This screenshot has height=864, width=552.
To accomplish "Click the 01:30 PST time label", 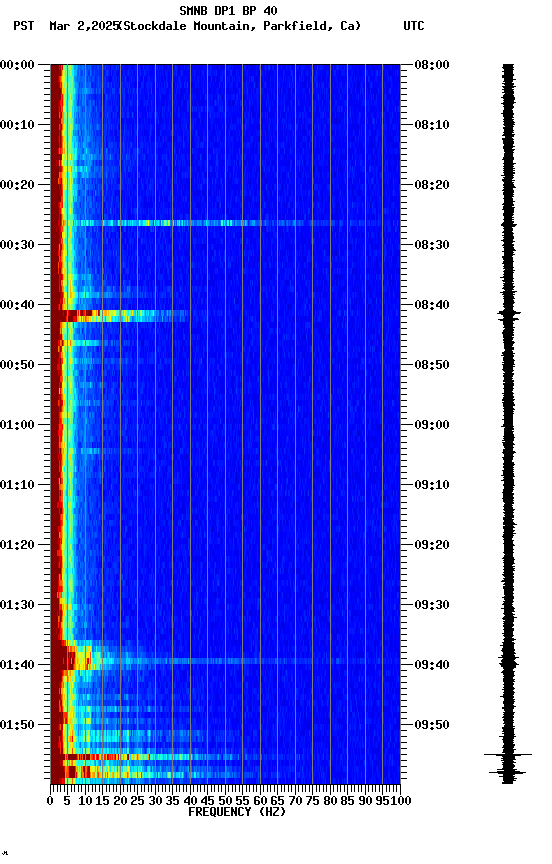I will 17,605.
